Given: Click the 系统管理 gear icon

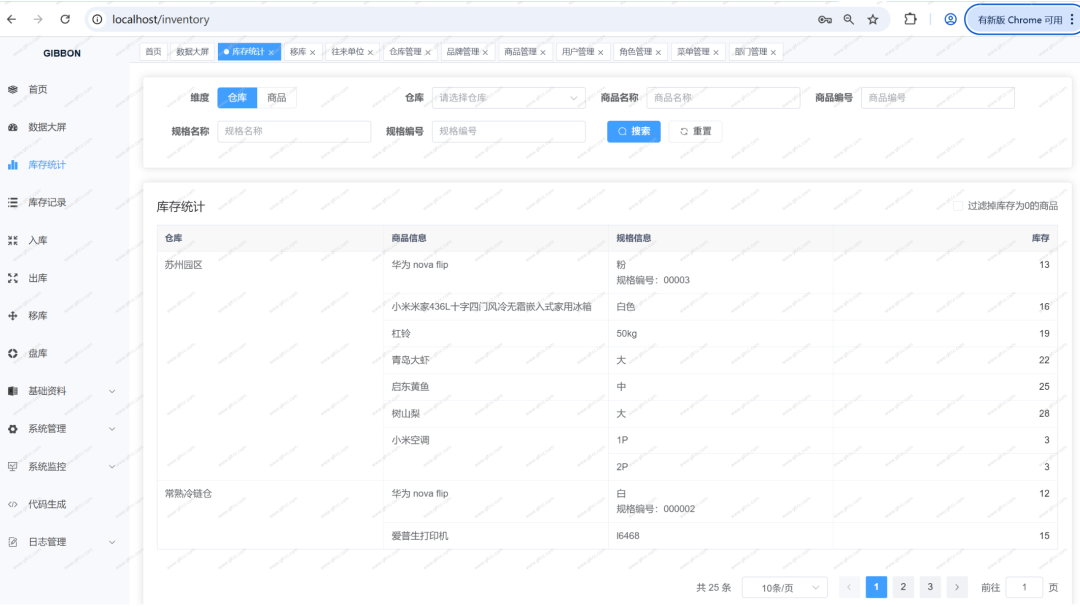Looking at the screenshot, I should click(12, 429).
